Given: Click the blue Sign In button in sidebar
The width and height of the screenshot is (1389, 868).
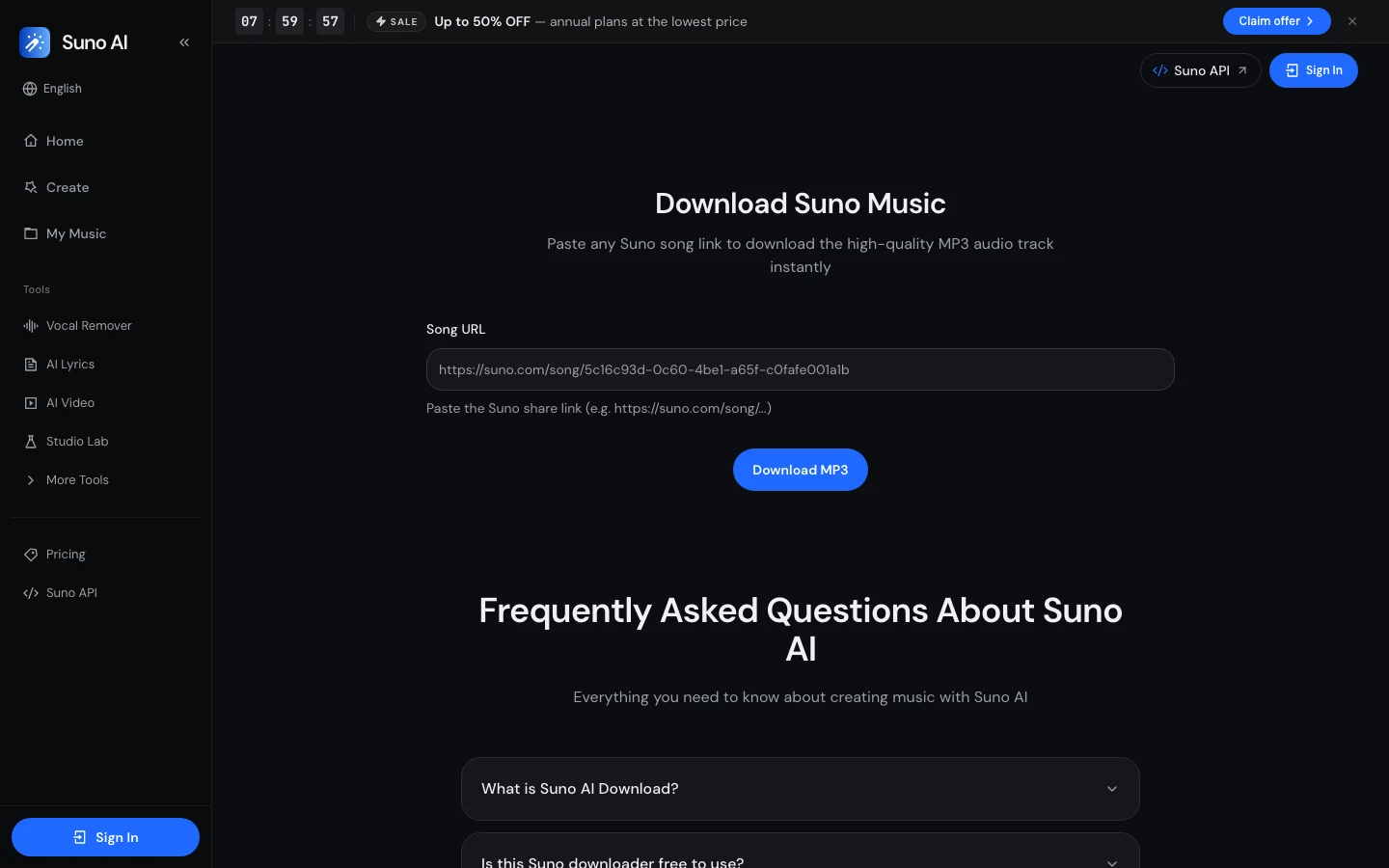Looking at the screenshot, I should (x=105, y=837).
